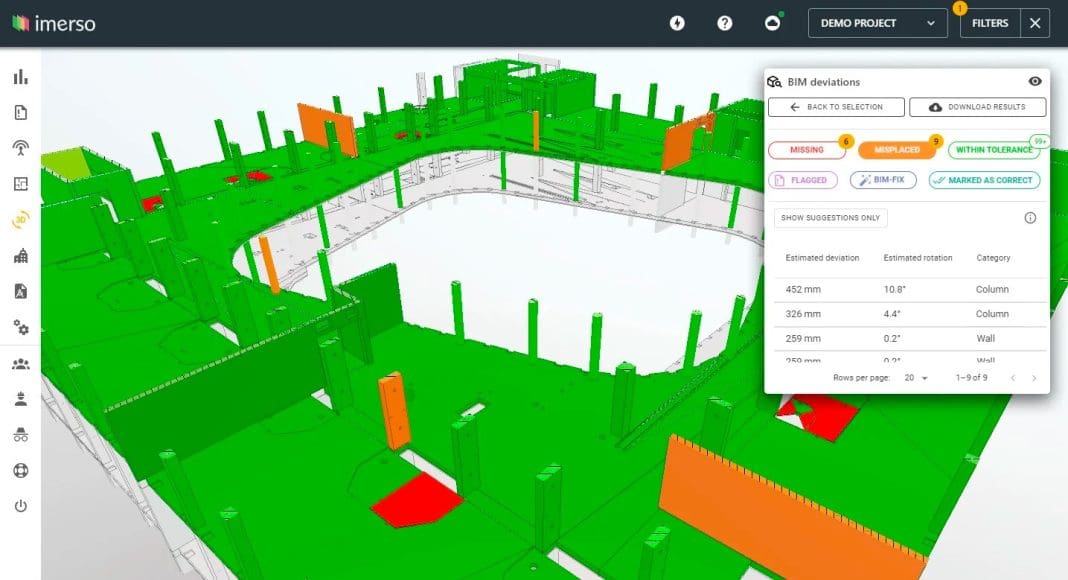This screenshot has height=580, width=1068.
Task: Toggle the Missing deviations filter chip
Action: coord(807,150)
